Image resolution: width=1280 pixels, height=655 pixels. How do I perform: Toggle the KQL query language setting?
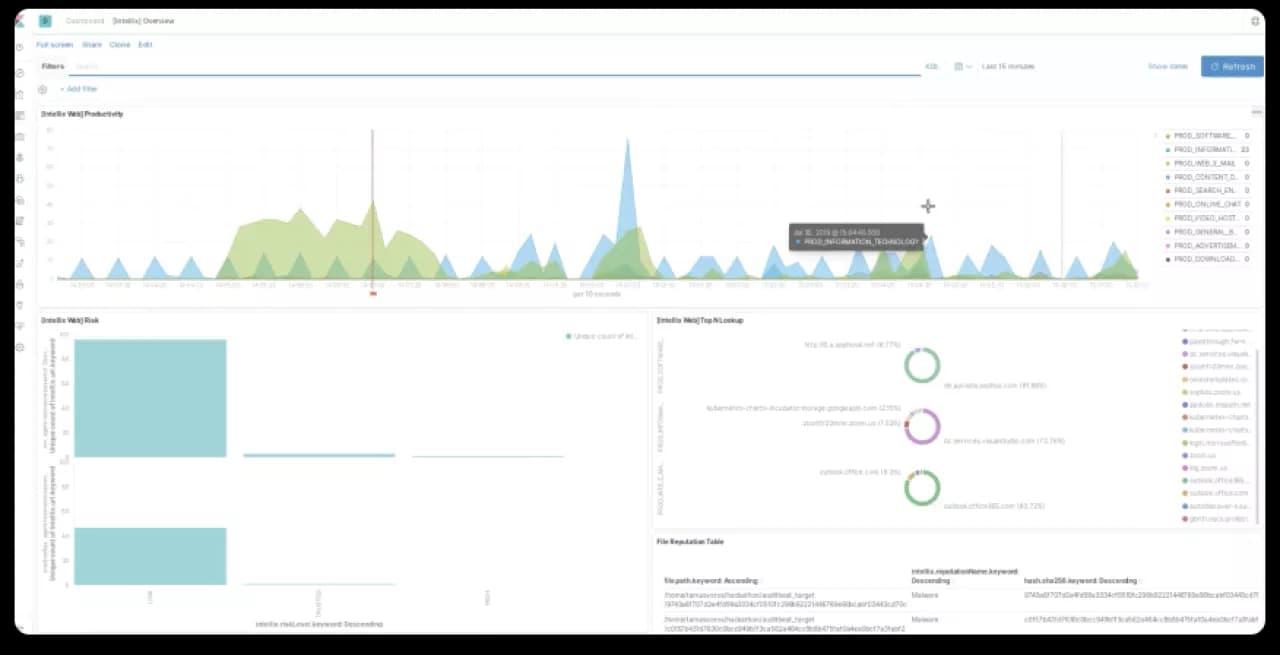pos(932,66)
